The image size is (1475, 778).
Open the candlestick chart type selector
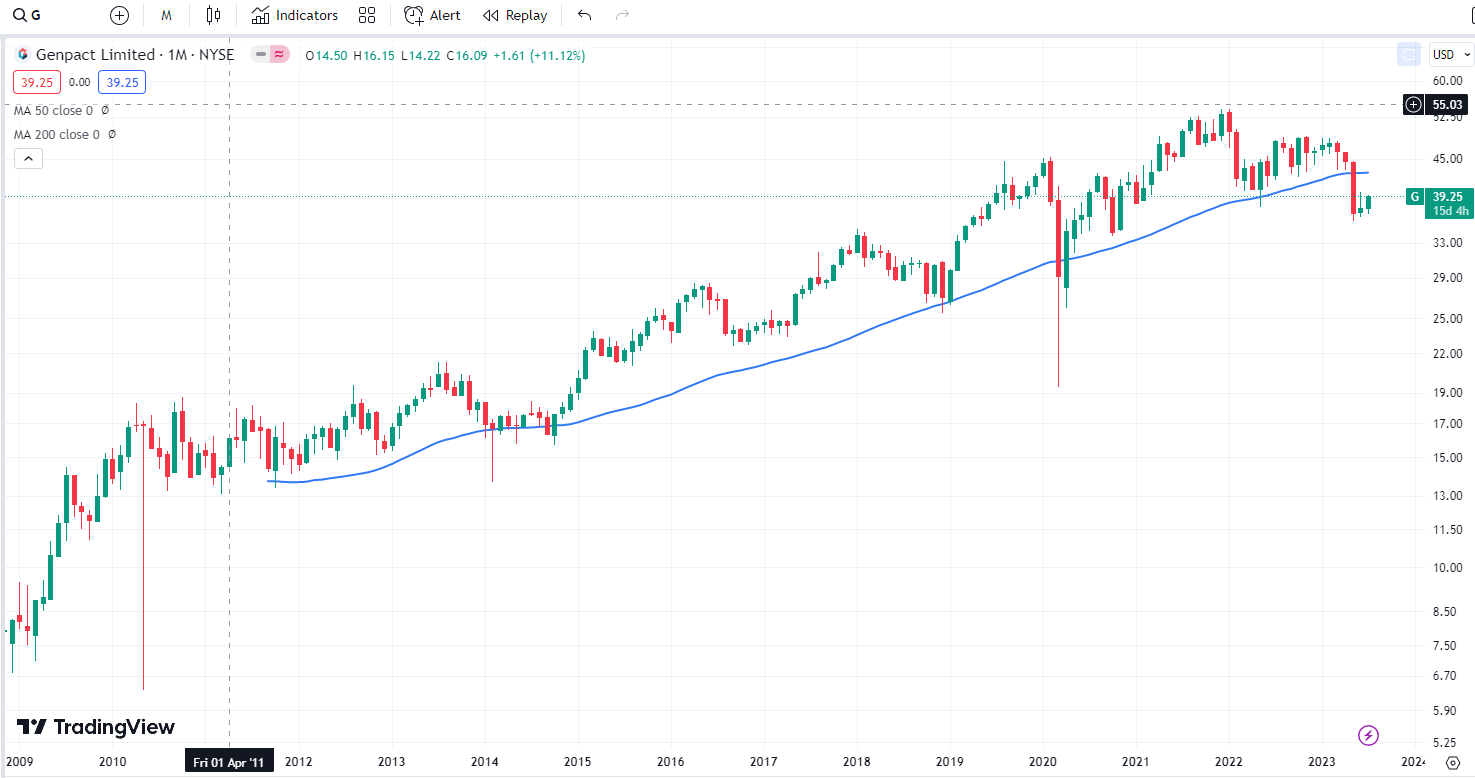(x=213, y=15)
